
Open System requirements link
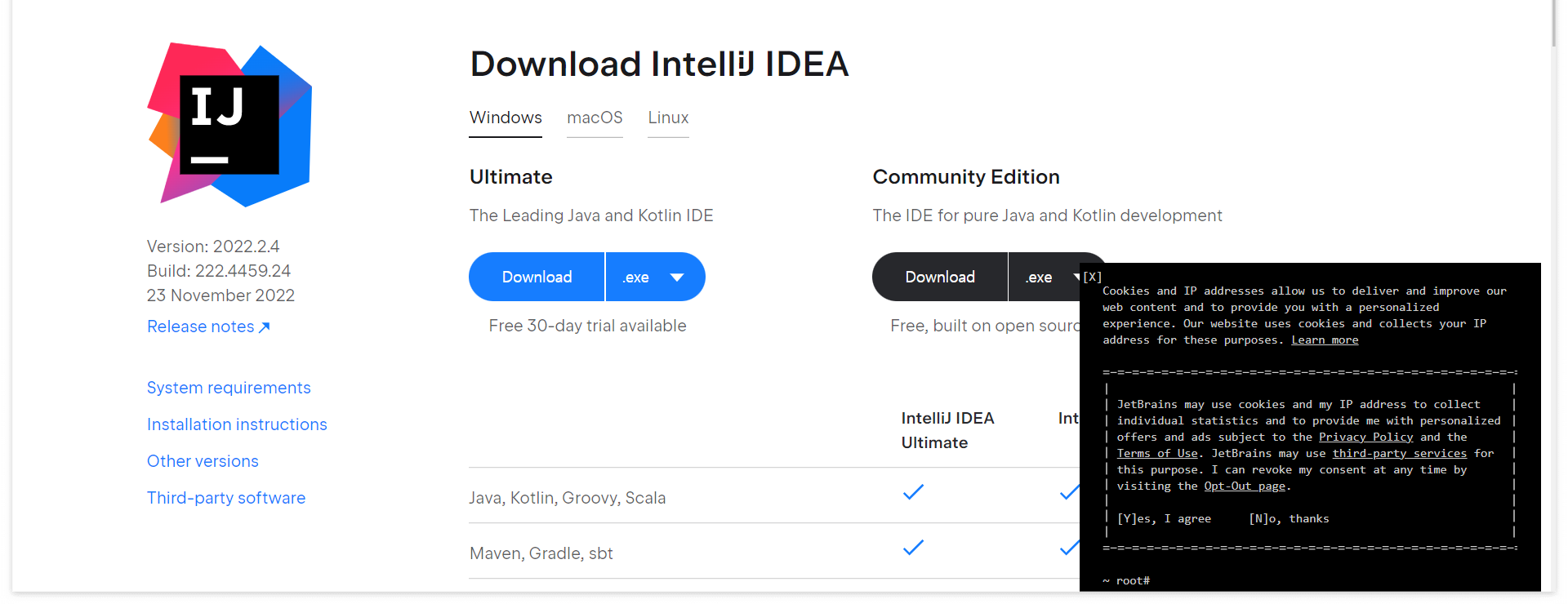click(229, 388)
